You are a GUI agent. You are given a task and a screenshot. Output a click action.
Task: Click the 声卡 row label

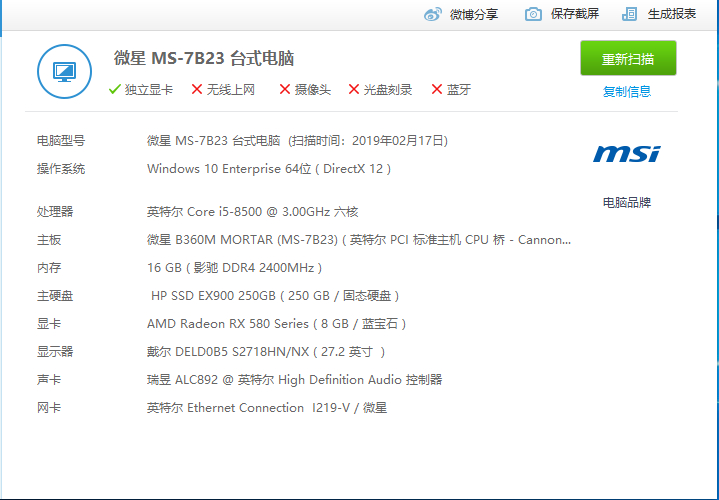49,380
